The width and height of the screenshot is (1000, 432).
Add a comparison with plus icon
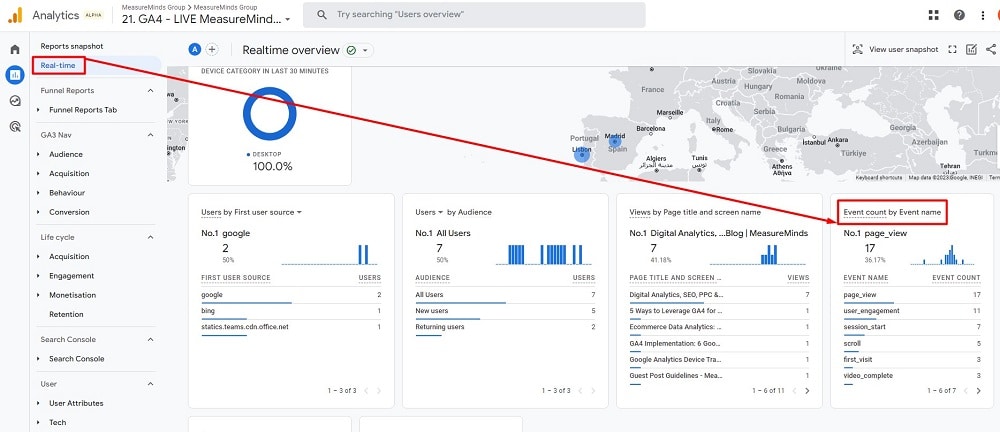tap(212, 49)
